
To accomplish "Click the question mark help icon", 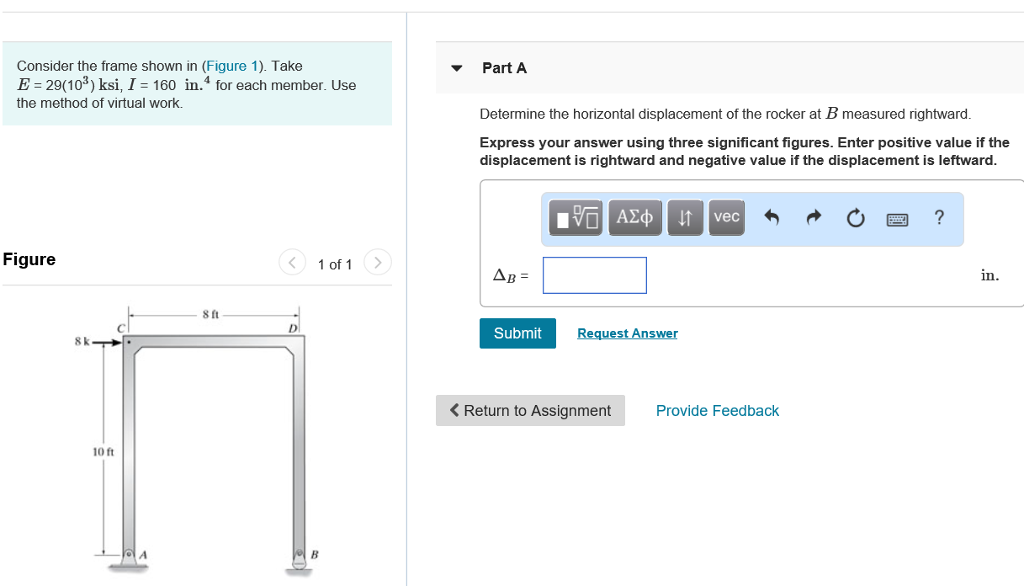I will pyautogui.click(x=938, y=217).
